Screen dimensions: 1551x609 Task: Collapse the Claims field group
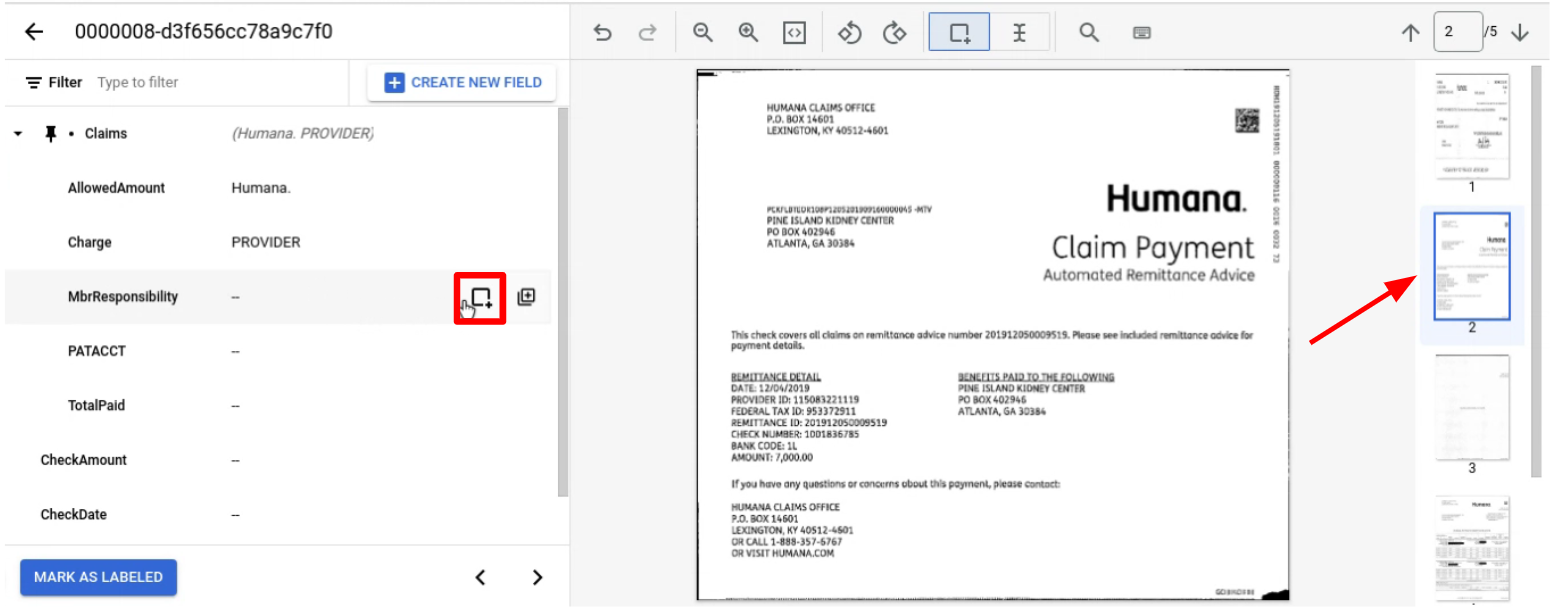tap(18, 134)
